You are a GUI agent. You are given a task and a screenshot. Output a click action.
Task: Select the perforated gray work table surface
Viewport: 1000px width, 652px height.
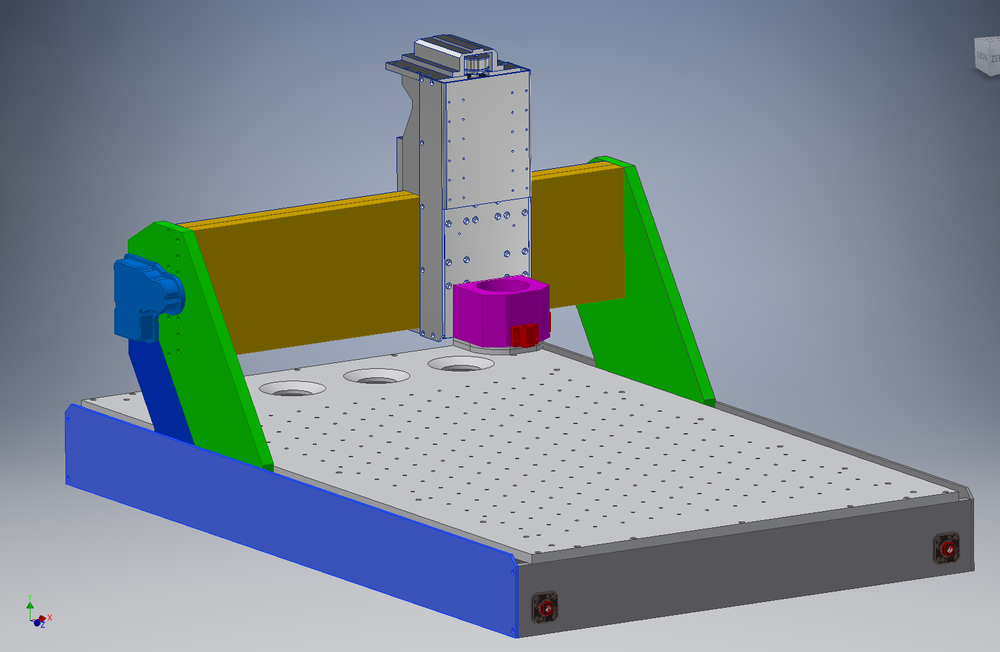(600, 450)
